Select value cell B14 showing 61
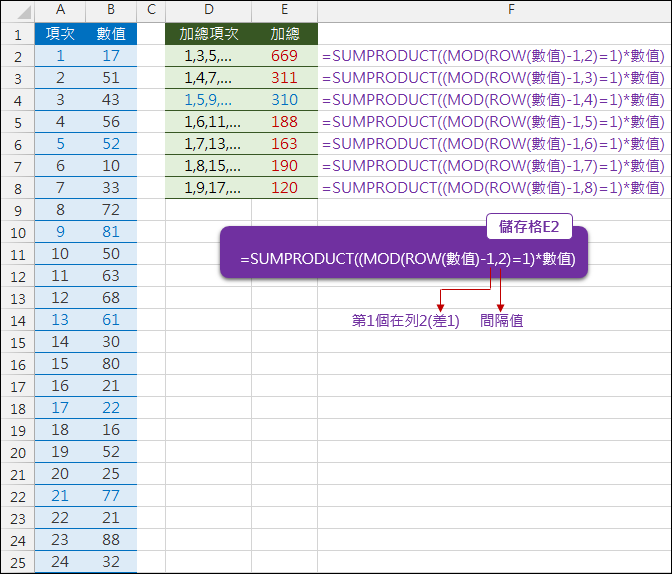Image resolution: width=672 pixels, height=574 pixels. click(x=111, y=320)
